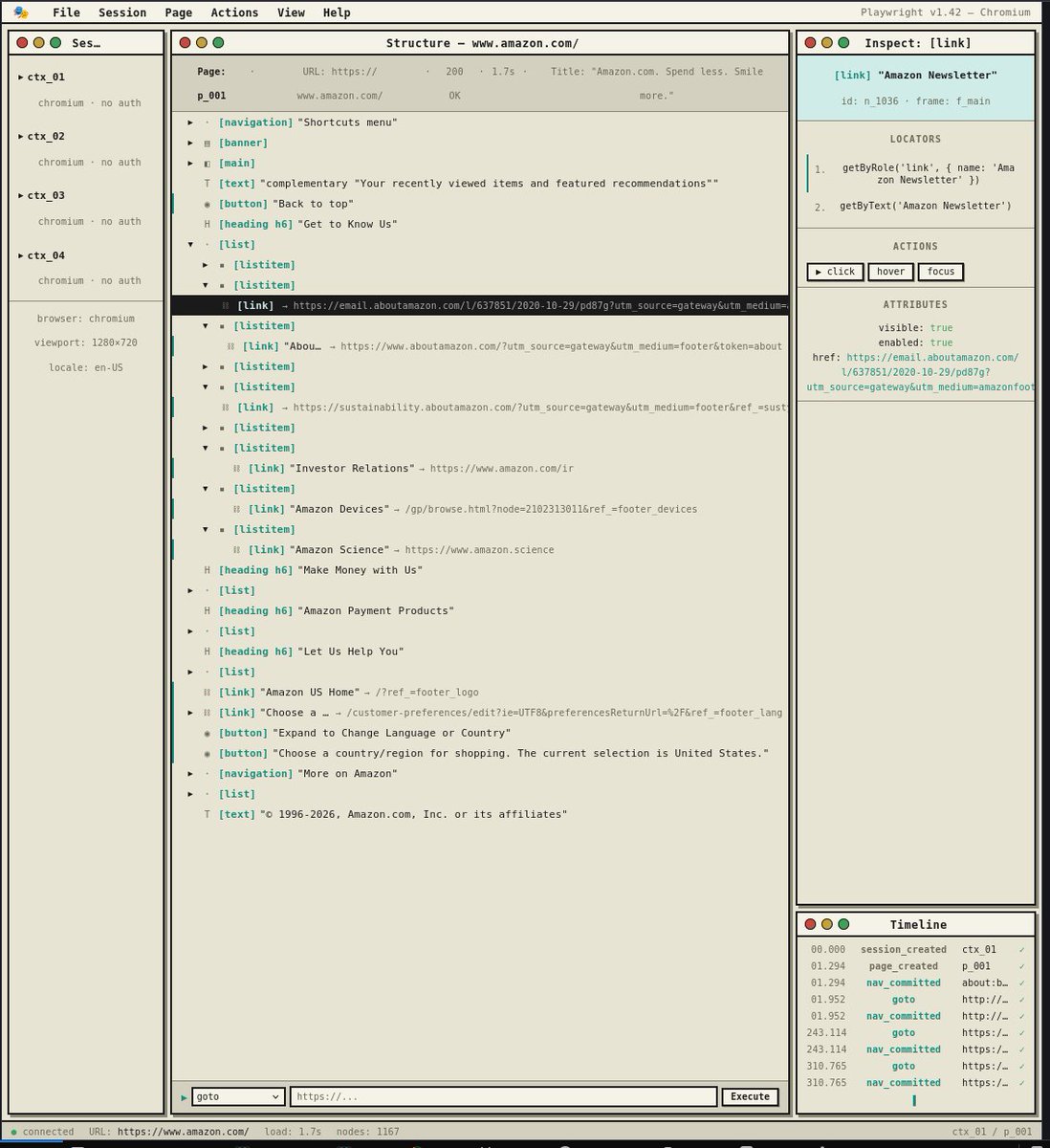This screenshot has width=1050, height=1148.
Task: Expand the "Shortcuts menu" navigation node
Action: [190, 122]
